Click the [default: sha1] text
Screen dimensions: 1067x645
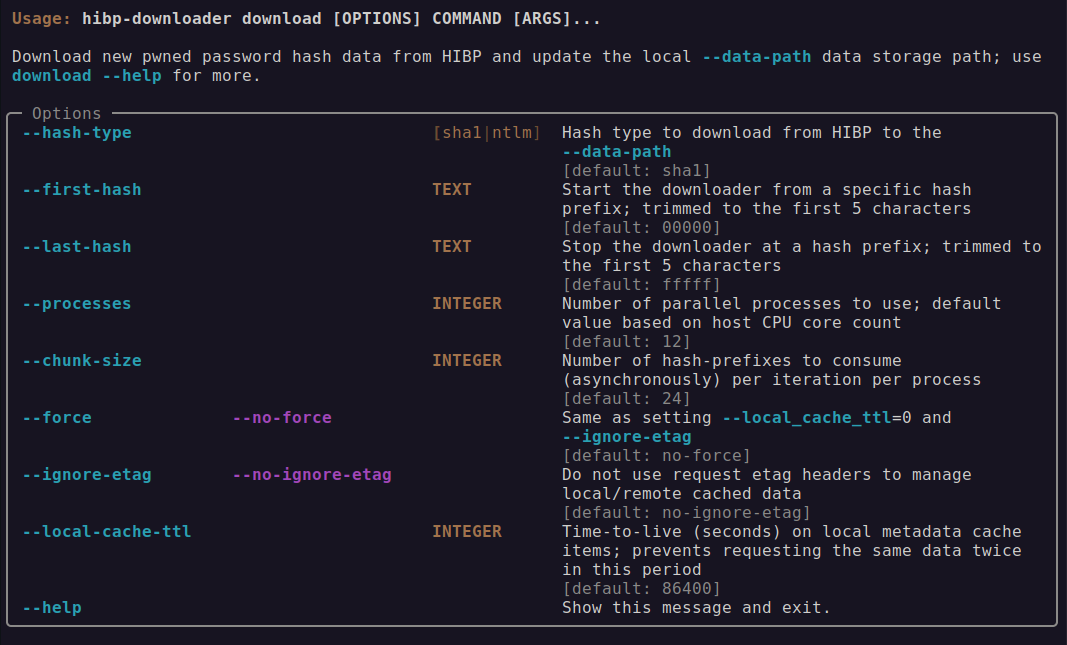637,171
